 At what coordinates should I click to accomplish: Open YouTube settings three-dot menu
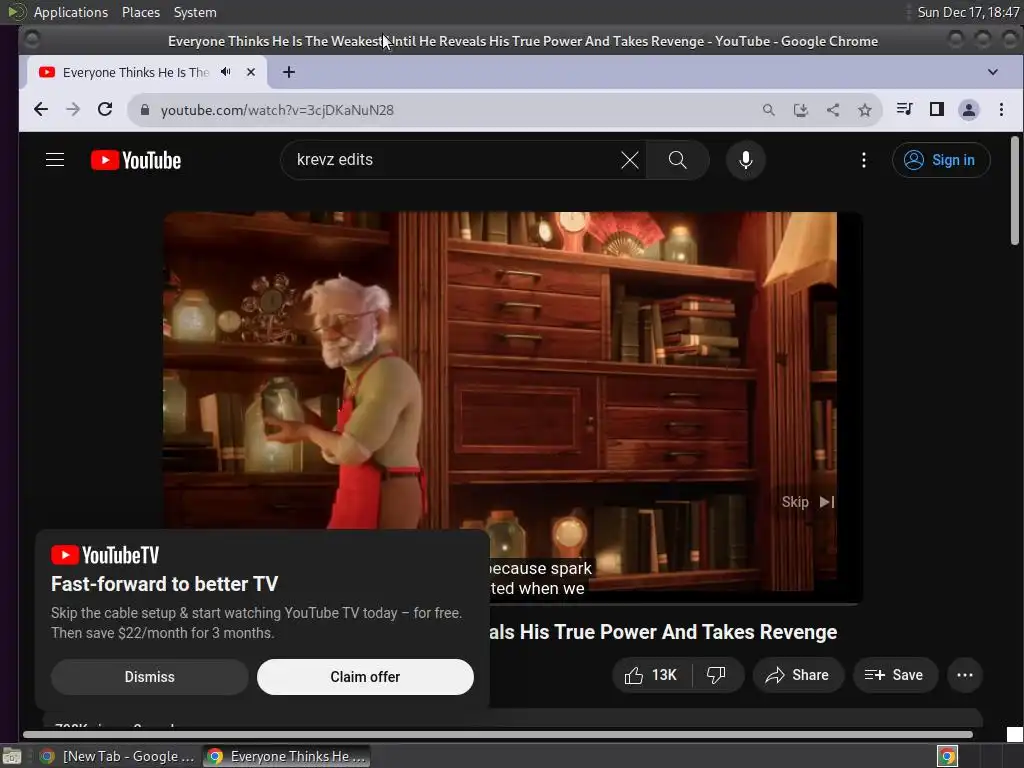click(863, 160)
